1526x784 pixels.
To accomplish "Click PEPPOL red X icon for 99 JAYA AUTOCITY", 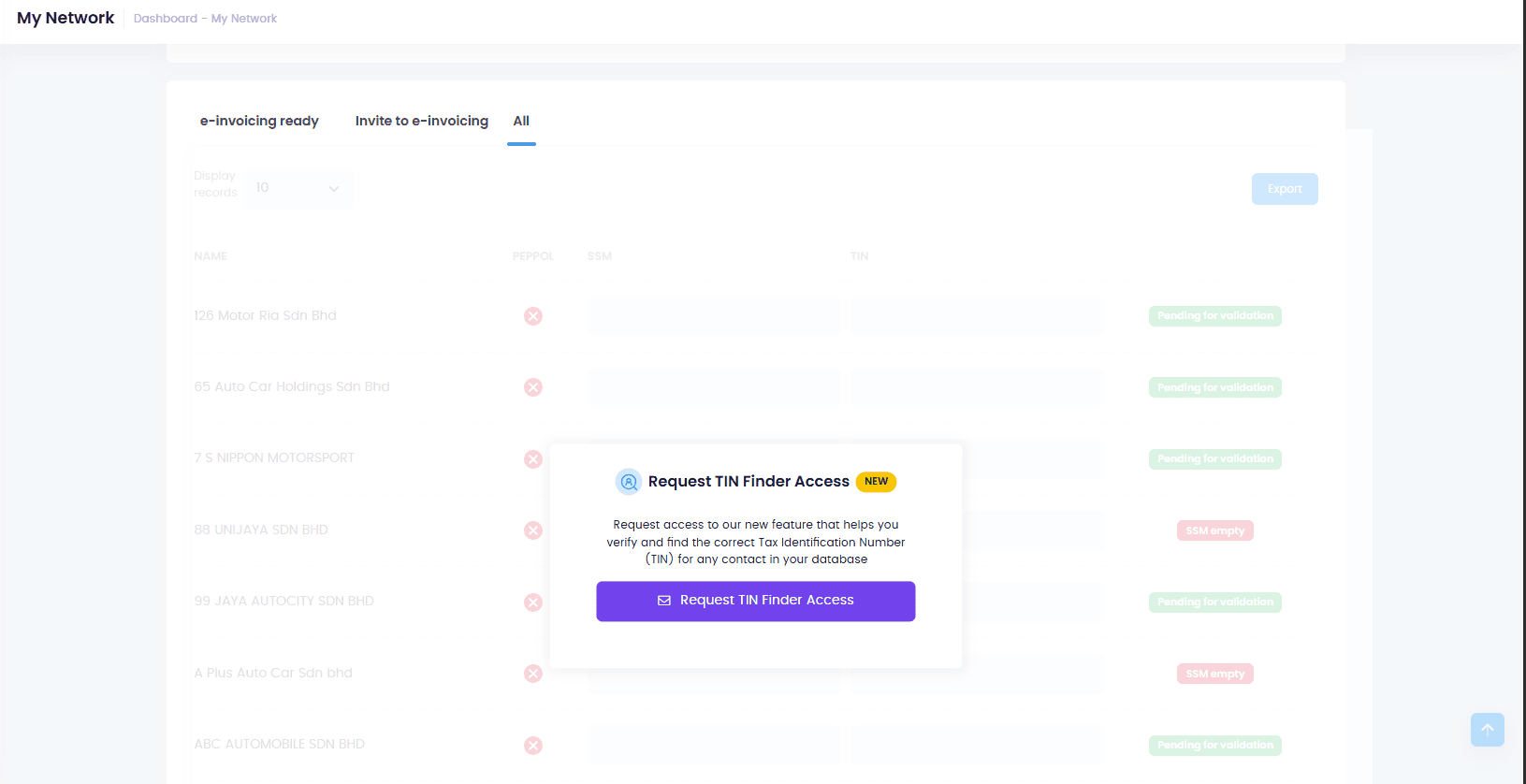I will [533, 603].
